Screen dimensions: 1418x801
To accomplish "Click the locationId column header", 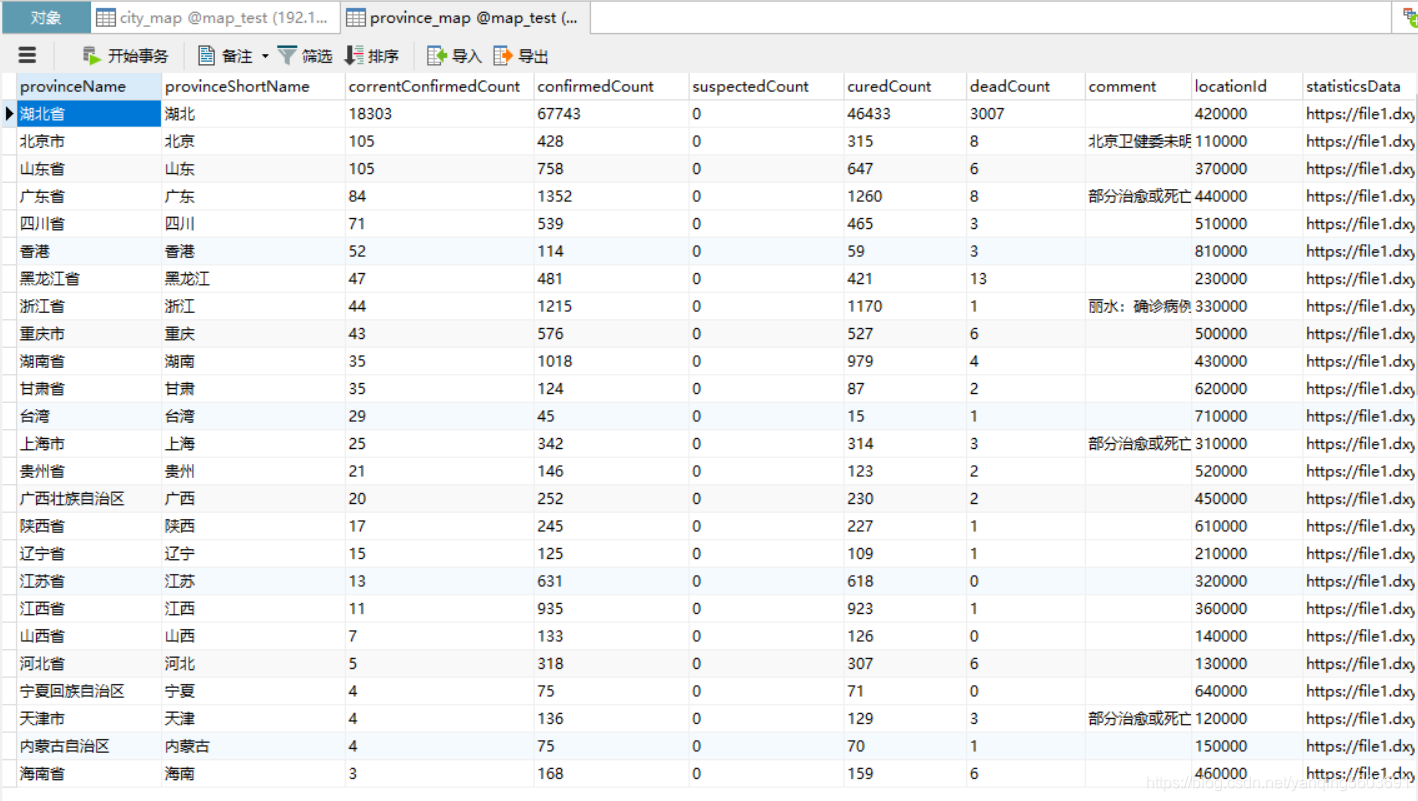I will (1247, 86).
